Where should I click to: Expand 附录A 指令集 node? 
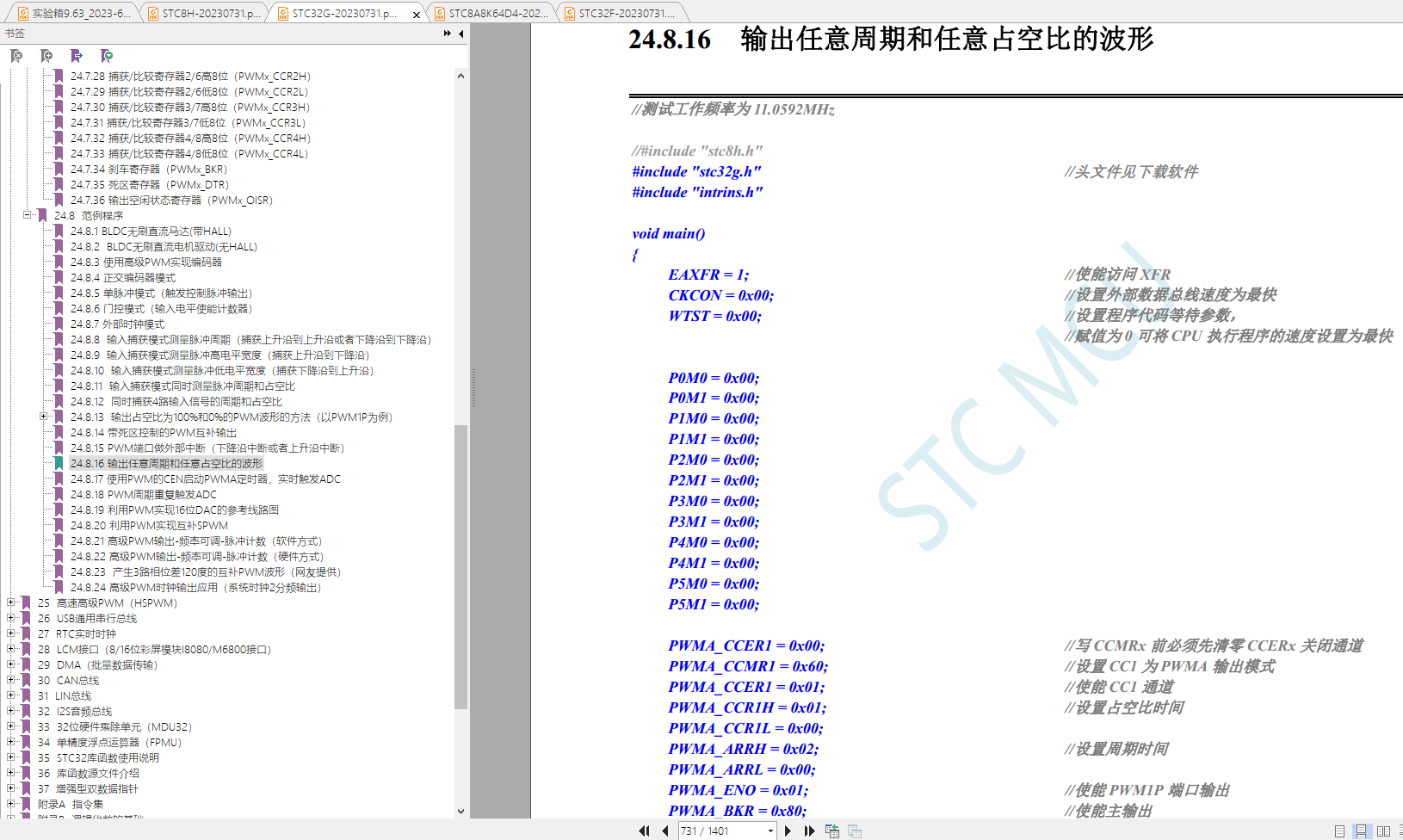tap(10, 803)
